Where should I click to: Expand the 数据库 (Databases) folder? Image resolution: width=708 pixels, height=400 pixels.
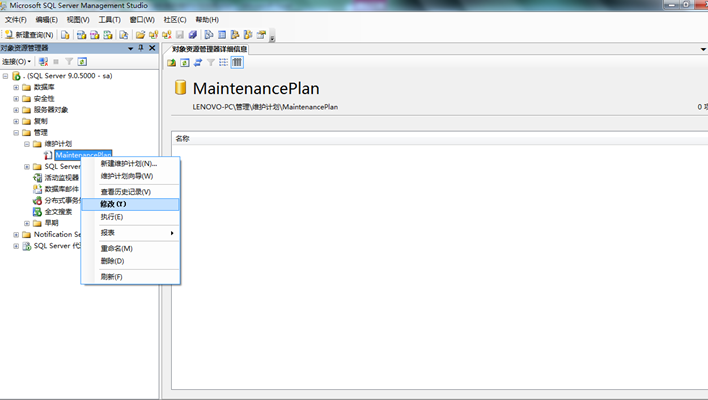pos(16,88)
